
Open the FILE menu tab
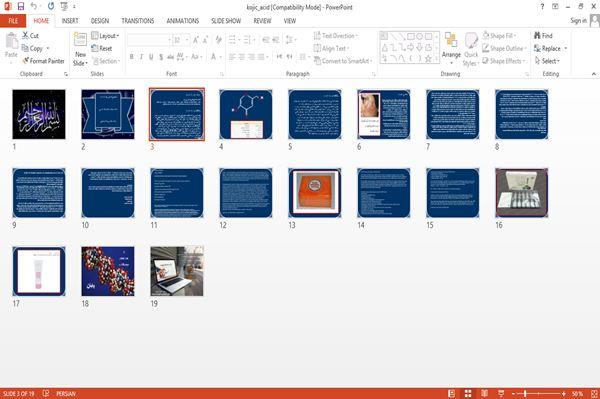pos(13,21)
